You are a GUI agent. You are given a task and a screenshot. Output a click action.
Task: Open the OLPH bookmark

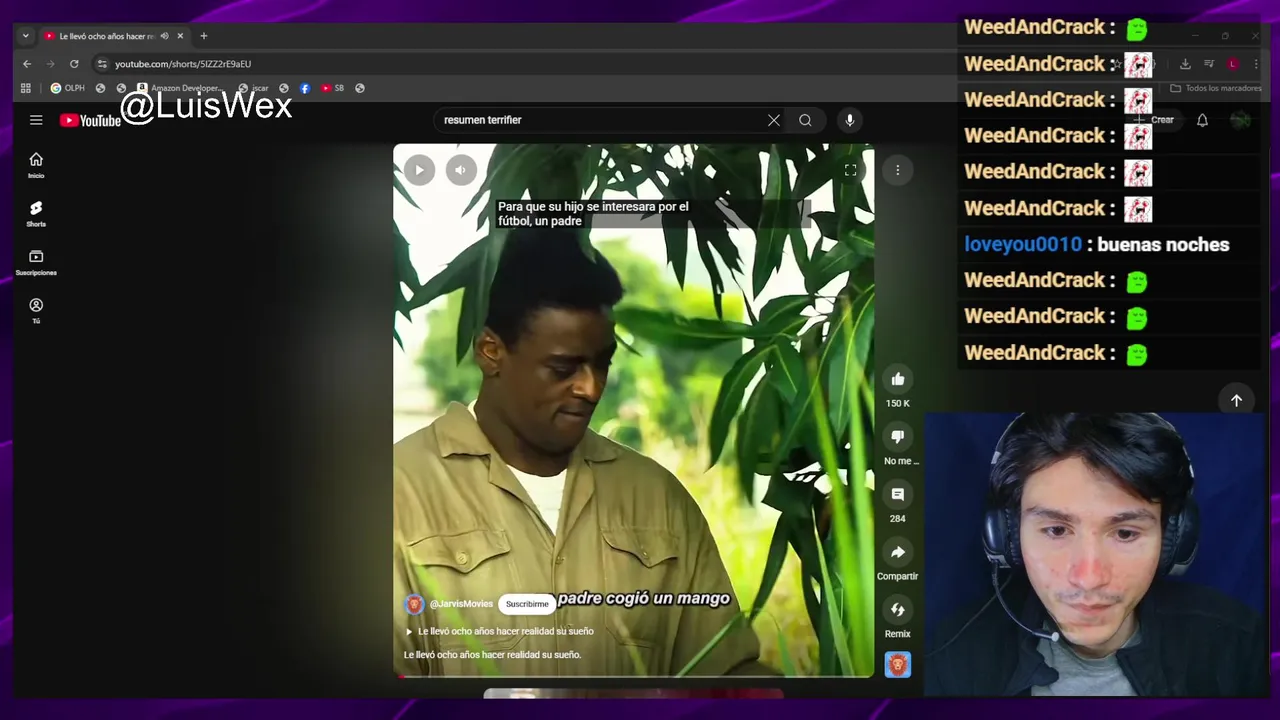[x=68, y=88]
